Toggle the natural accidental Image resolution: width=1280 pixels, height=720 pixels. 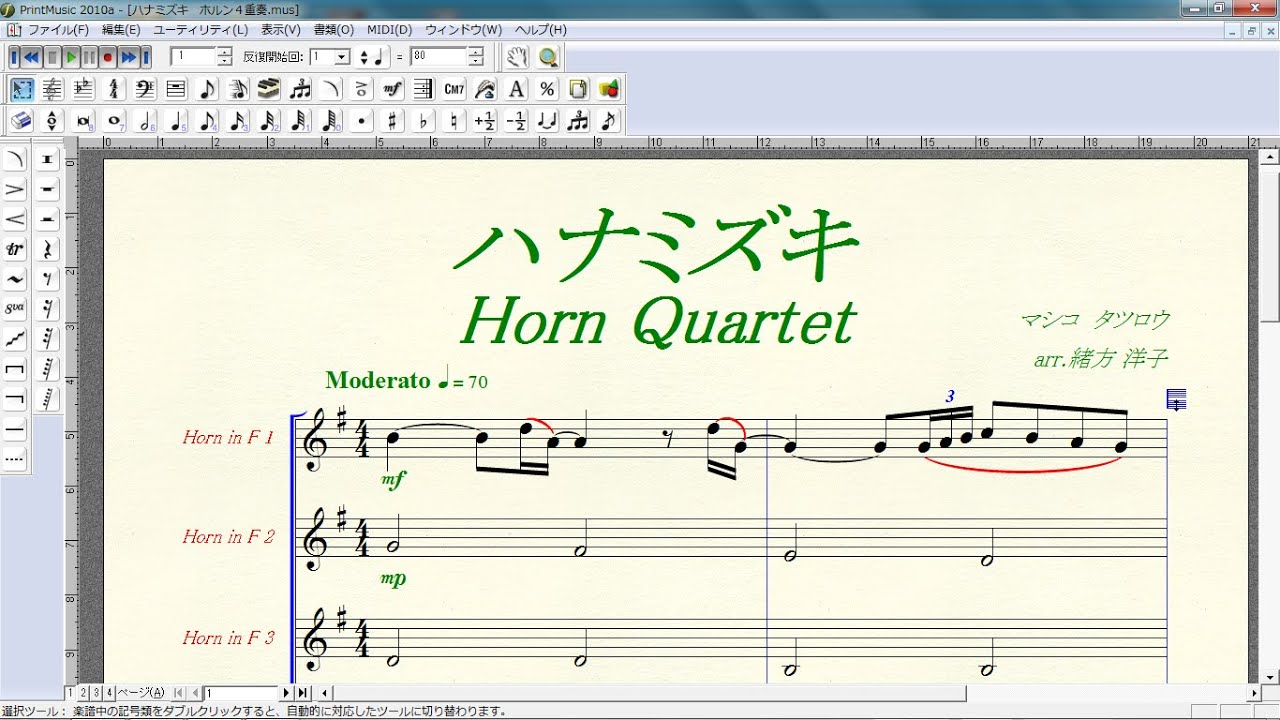[x=455, y=121]
